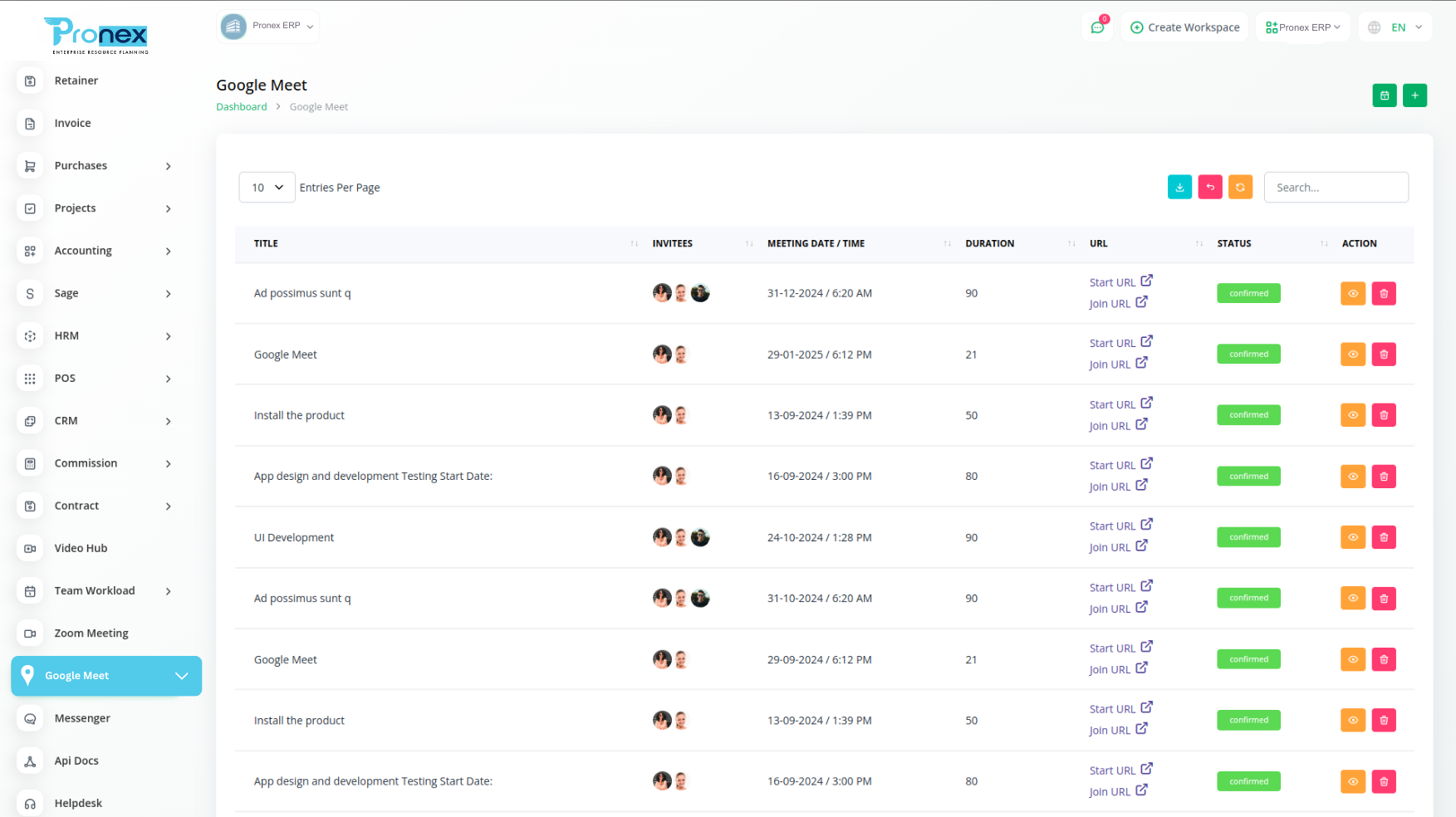Open the Commission menu item
1456x817 pixels.
97,463
